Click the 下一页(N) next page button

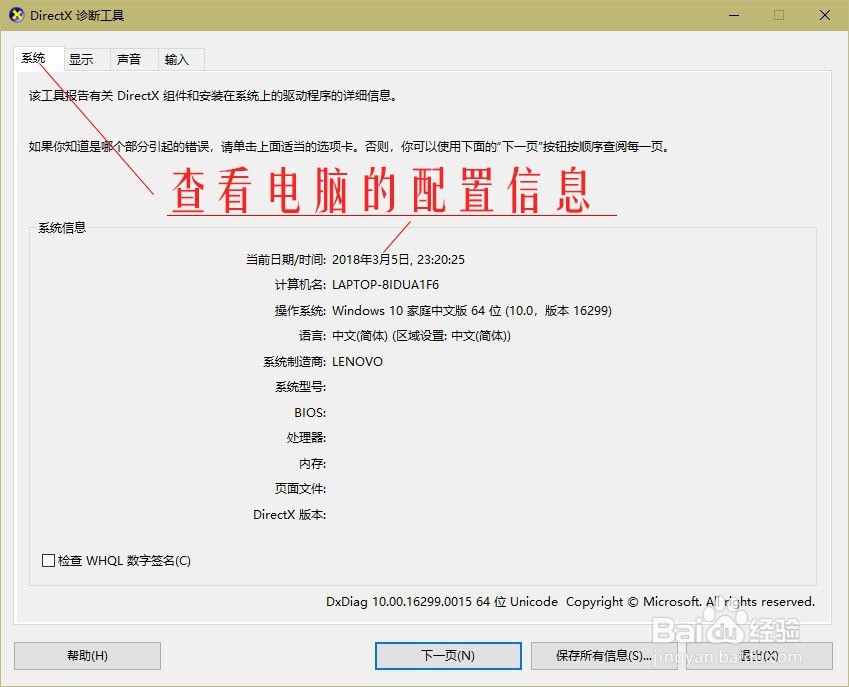tap(448, 656)
